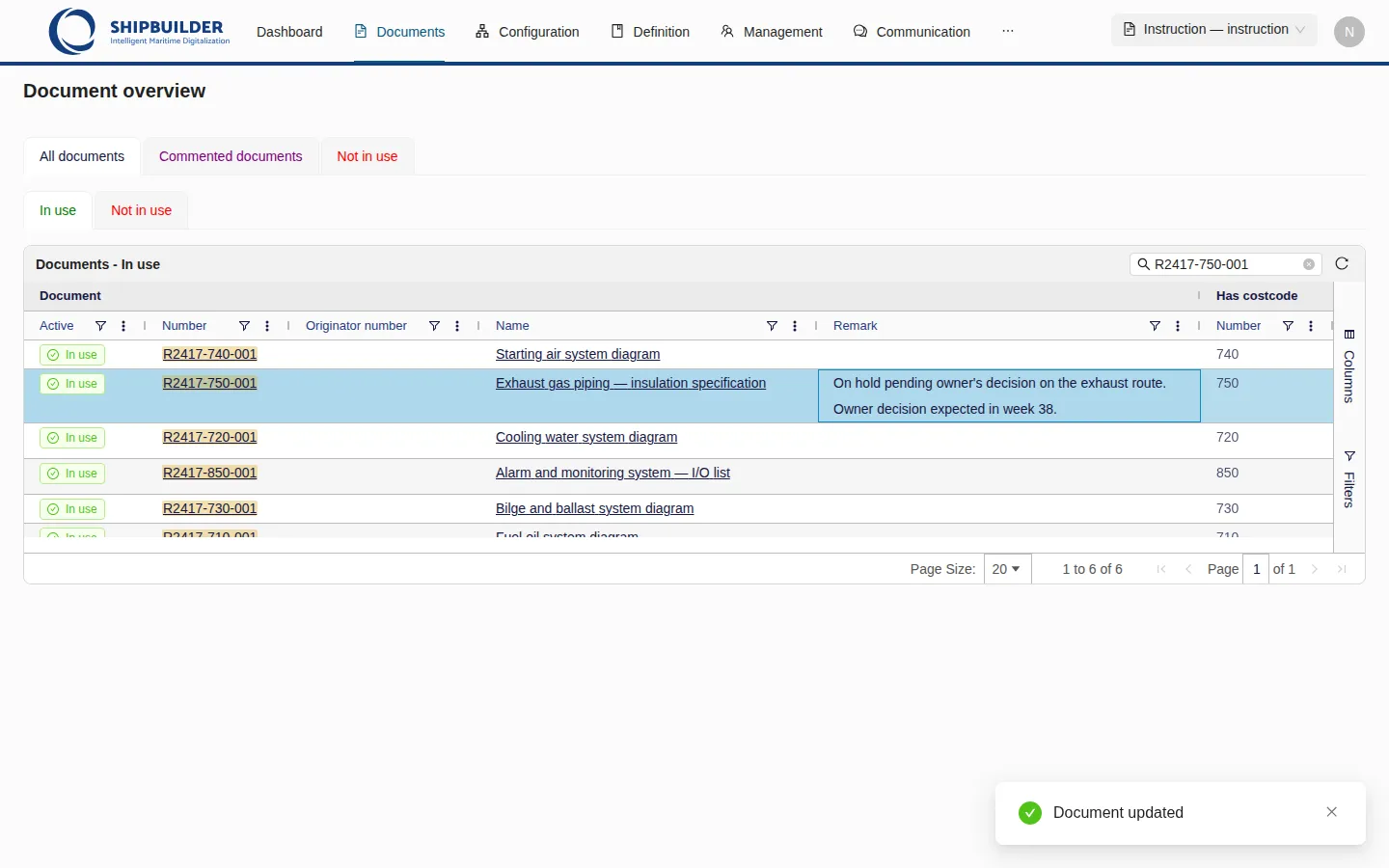Refresh the documents grid
Screen dimensions: 1389x868
click(x=1342, y=263)
